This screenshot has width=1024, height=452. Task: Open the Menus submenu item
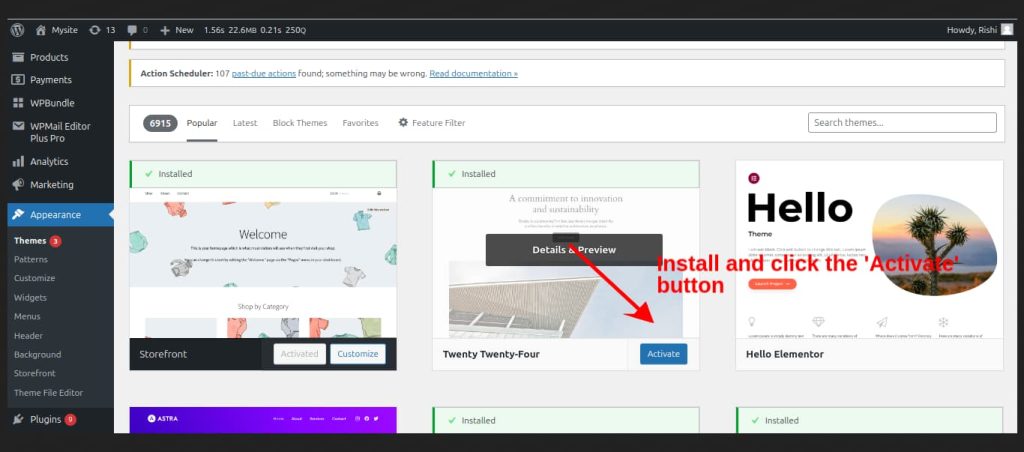[x=27, y=316]
